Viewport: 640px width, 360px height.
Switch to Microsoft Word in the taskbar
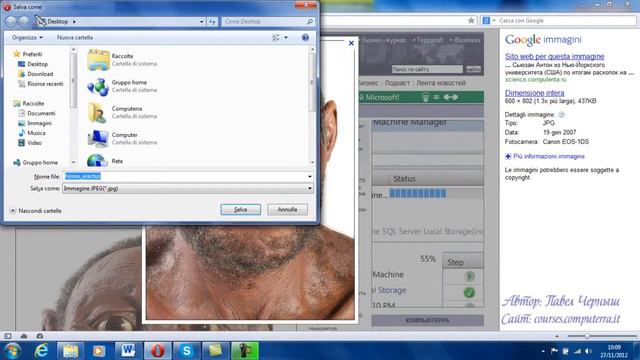128,351
